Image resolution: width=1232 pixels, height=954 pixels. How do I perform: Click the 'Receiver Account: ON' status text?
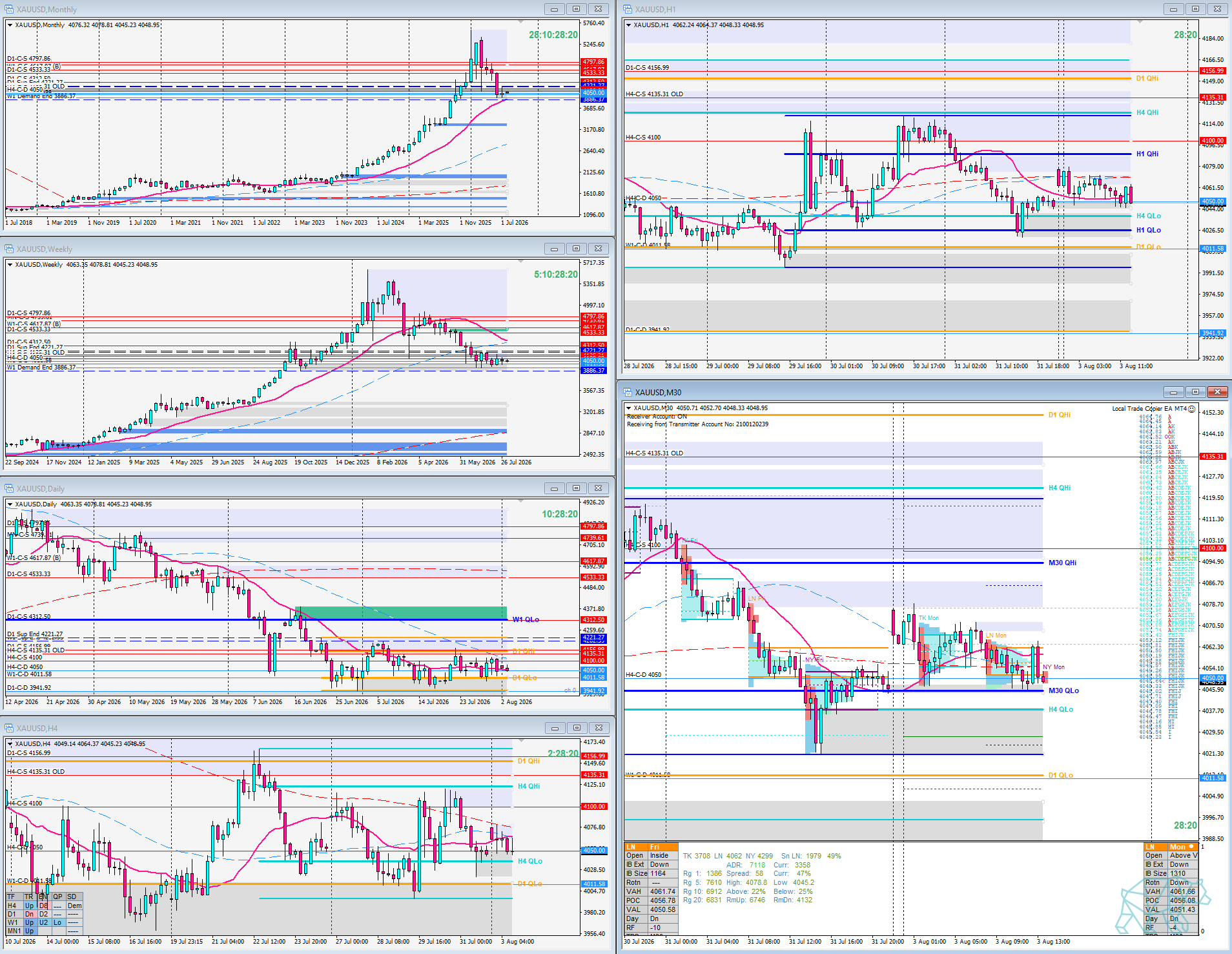657,417
